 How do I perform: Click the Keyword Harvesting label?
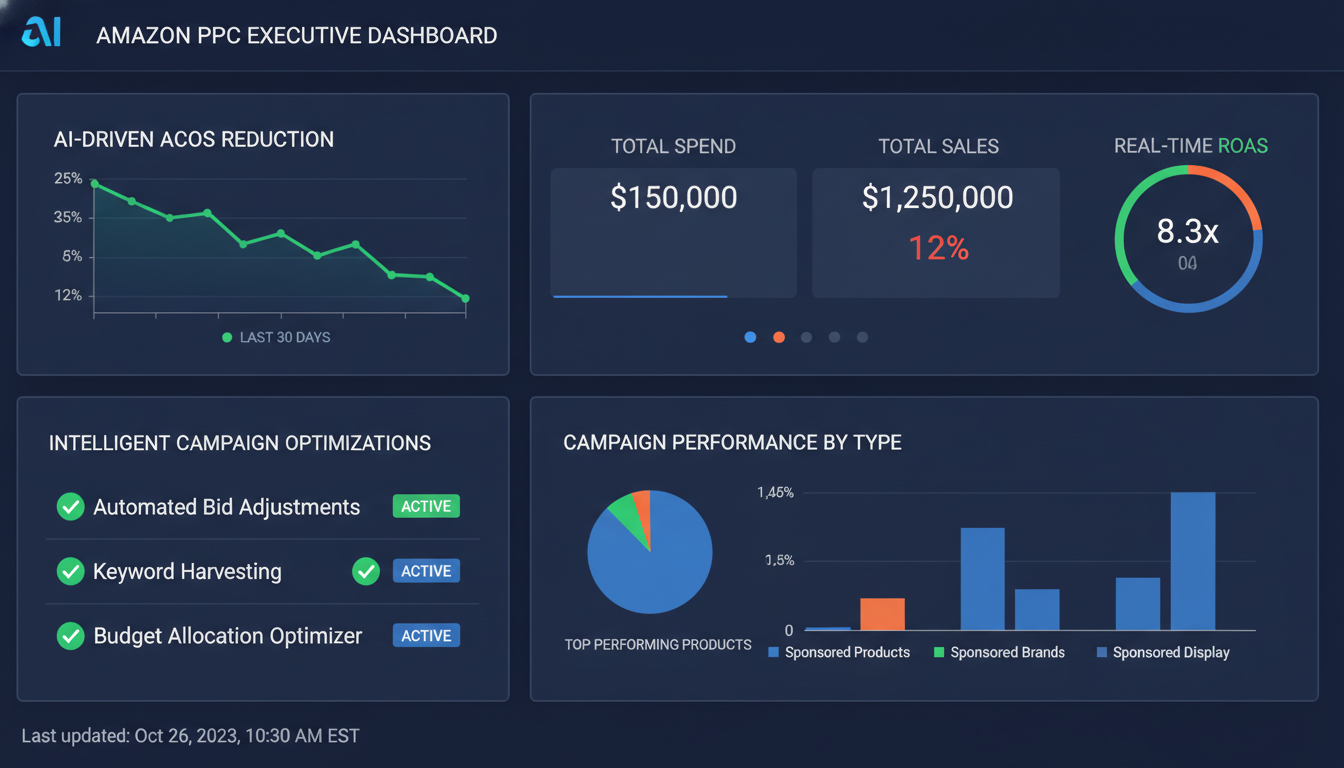pyautogui.click(x=187, y=571)
